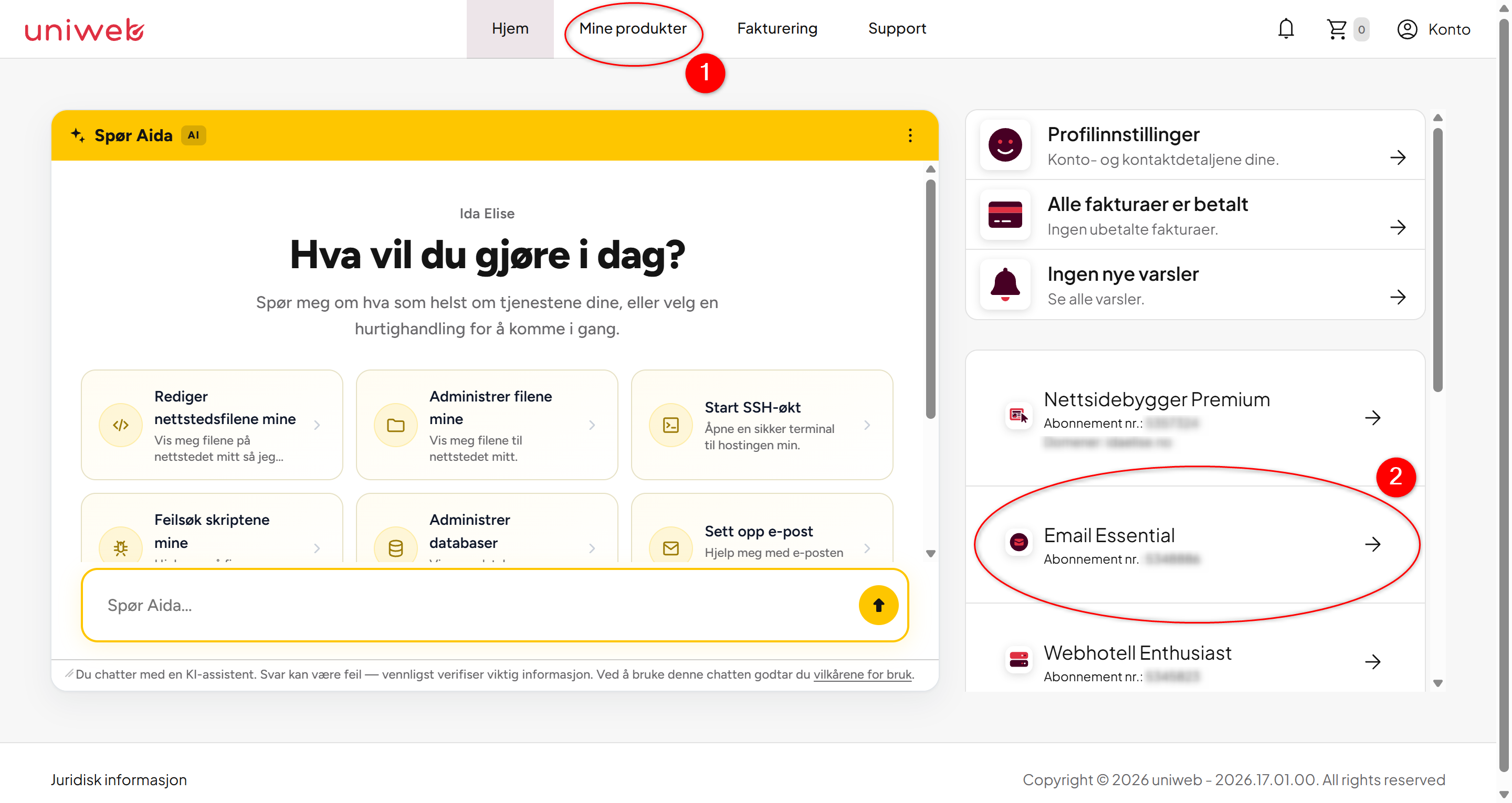
Task: Open the vilkårene for bruk link
Action: click(862, 674)
